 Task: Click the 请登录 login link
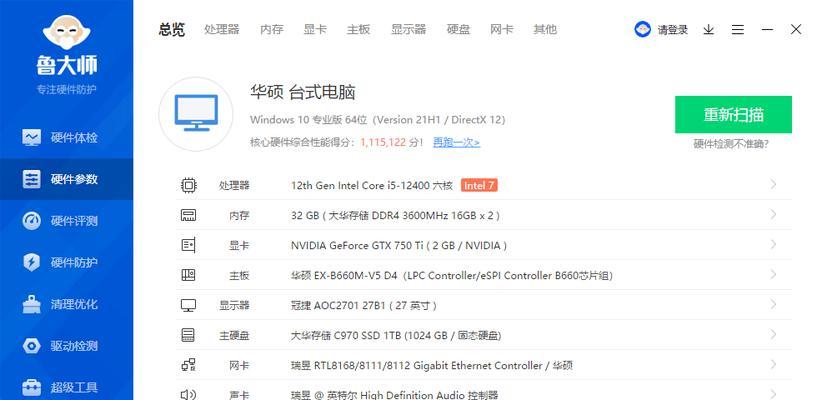672,30
